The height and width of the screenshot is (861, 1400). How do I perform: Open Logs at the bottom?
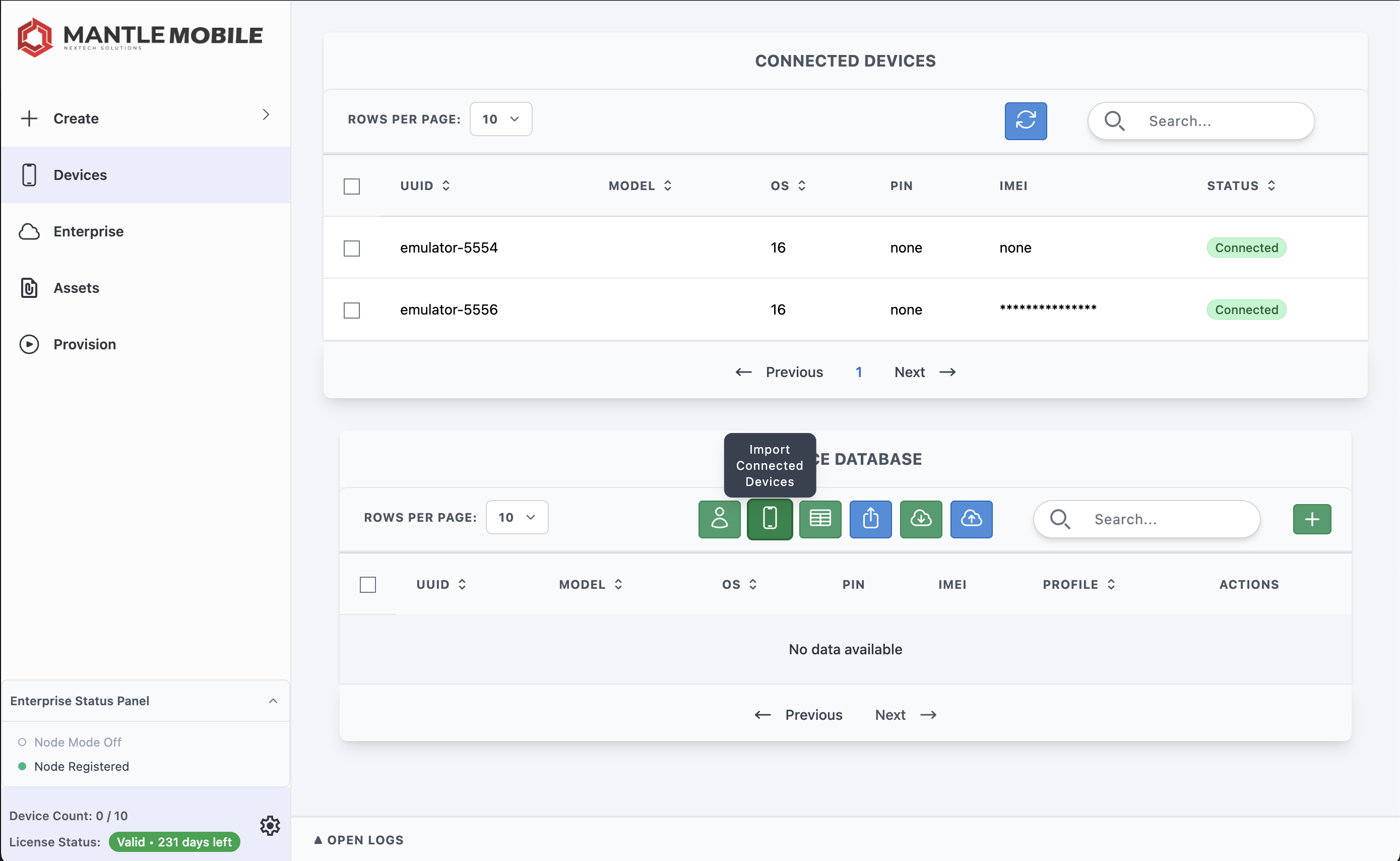click(358, 840)
